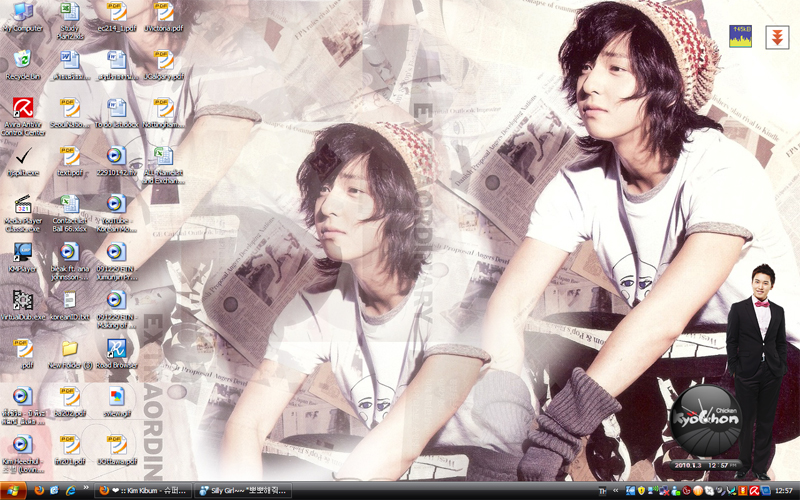The width and height of the screenshot is (800, 500).
Task: Switch to Kim Kibum Firefox taskbar window
Action: [143, 491]
